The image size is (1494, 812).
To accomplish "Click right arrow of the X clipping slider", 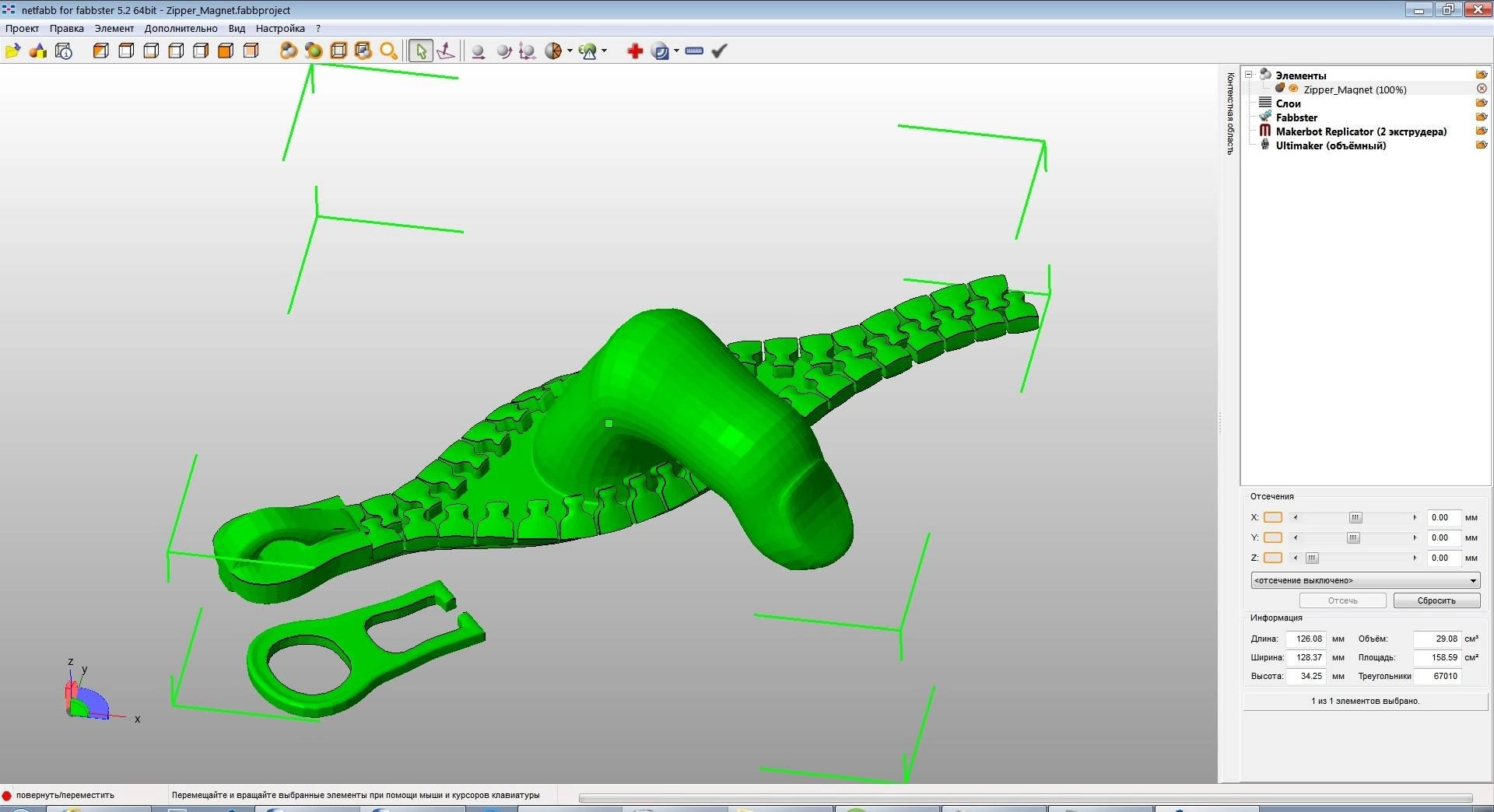I will pos(1415,517).
